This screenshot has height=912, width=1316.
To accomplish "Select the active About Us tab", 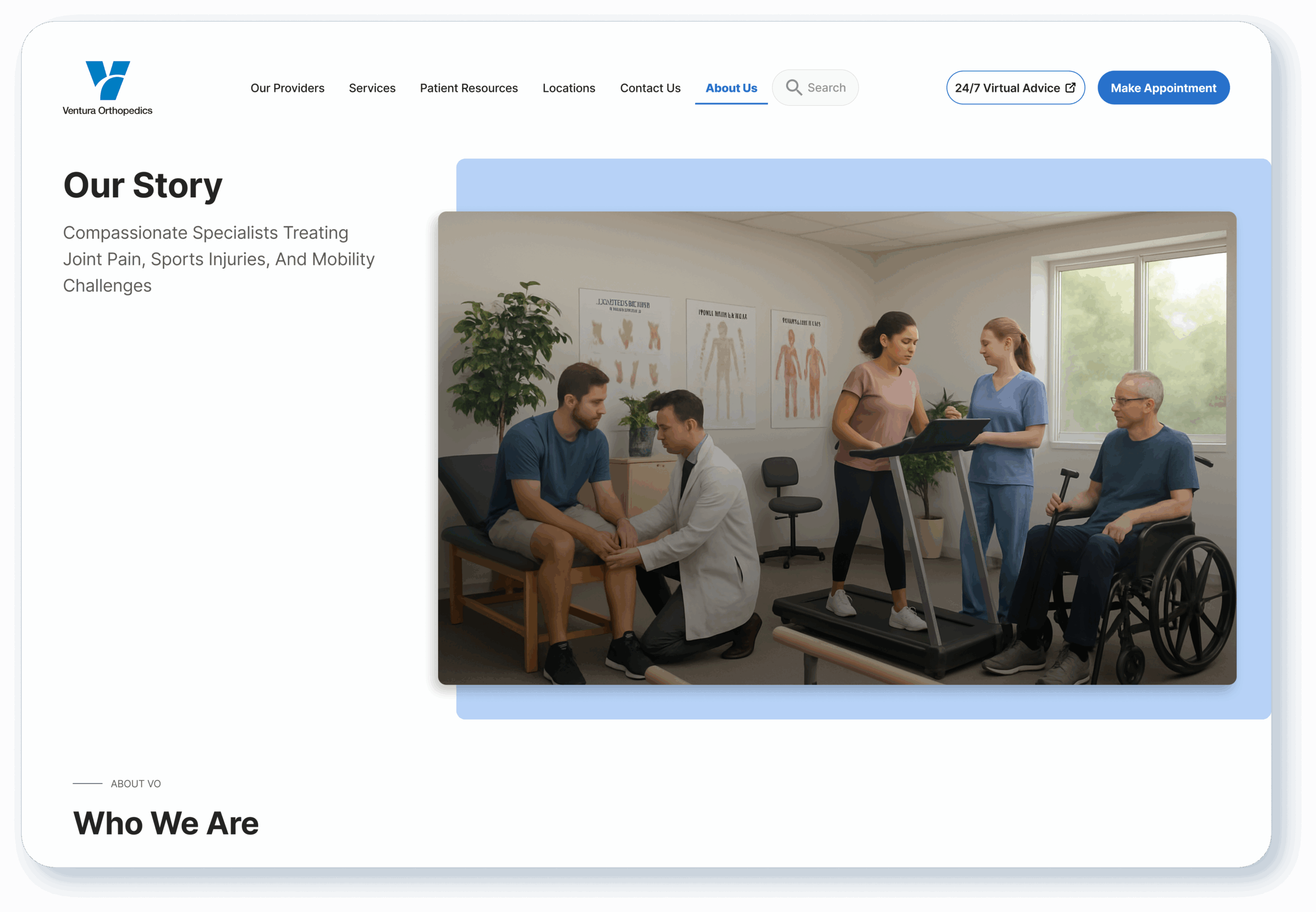I will tap(730, 88).
